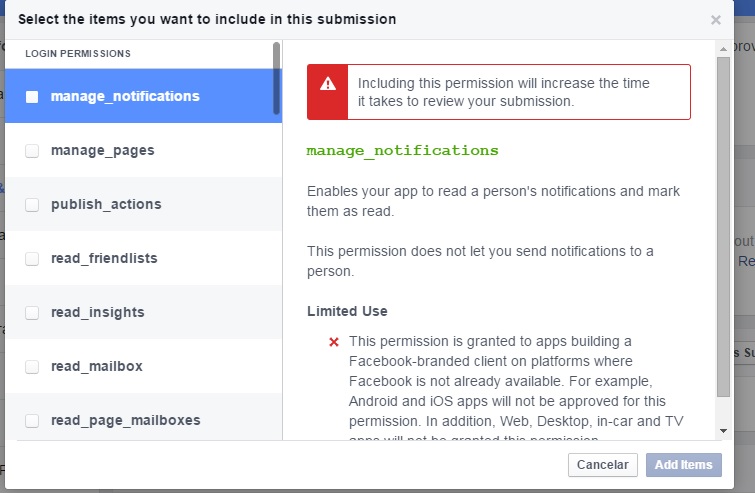Image resolution: width=755 pixels, height=493 pixels.
Task: Click the red warning triangle icon
Action: click(x=328, y=84)
